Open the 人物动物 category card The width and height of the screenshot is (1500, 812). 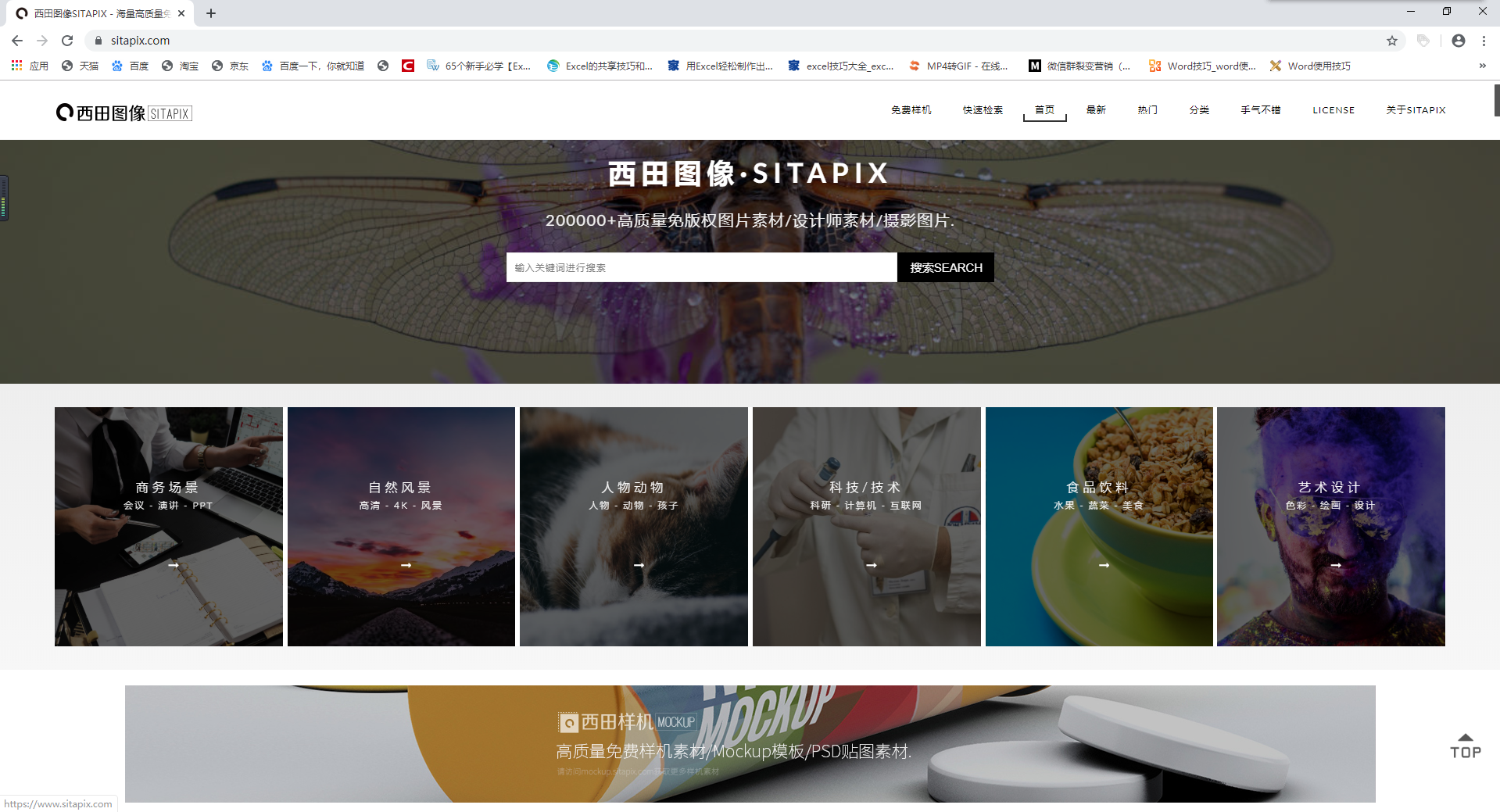pos(634,527)
